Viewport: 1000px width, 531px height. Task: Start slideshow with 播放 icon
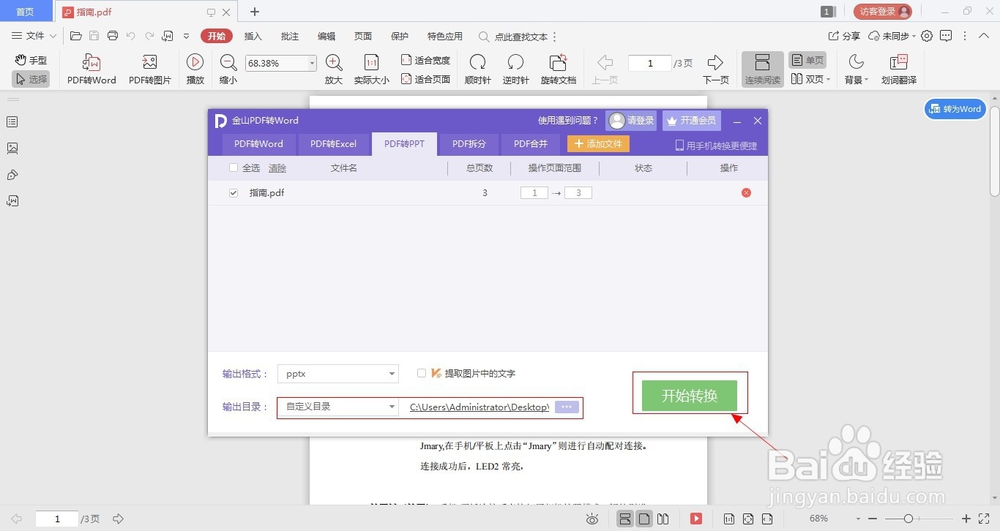[x=195, y=69]
